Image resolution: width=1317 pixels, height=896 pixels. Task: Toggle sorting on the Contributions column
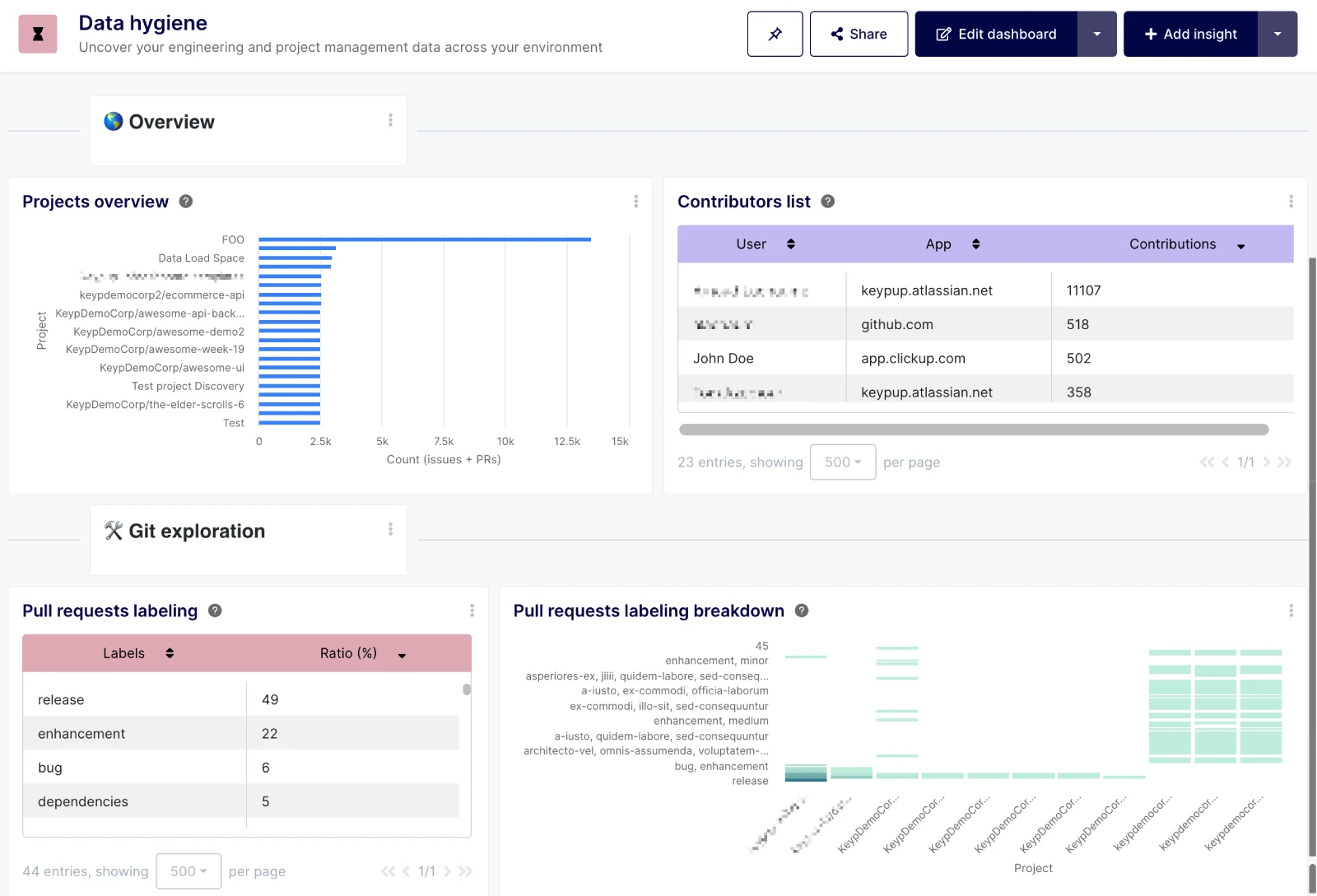(1241, 244)
